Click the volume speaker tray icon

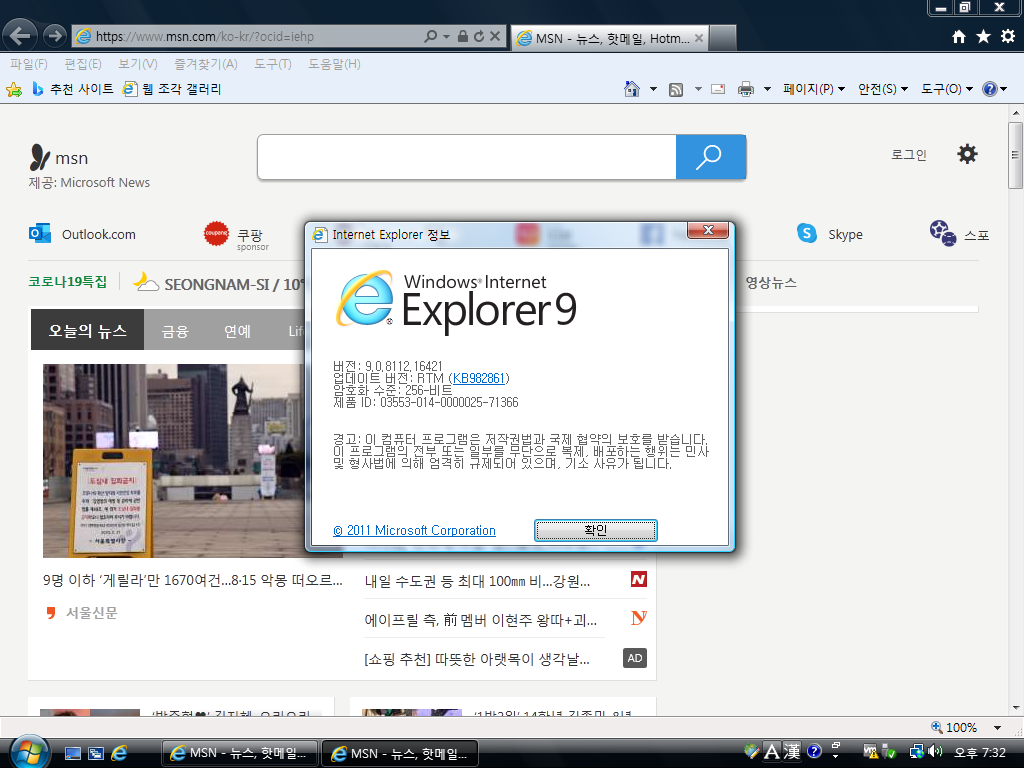click(935, 752)
